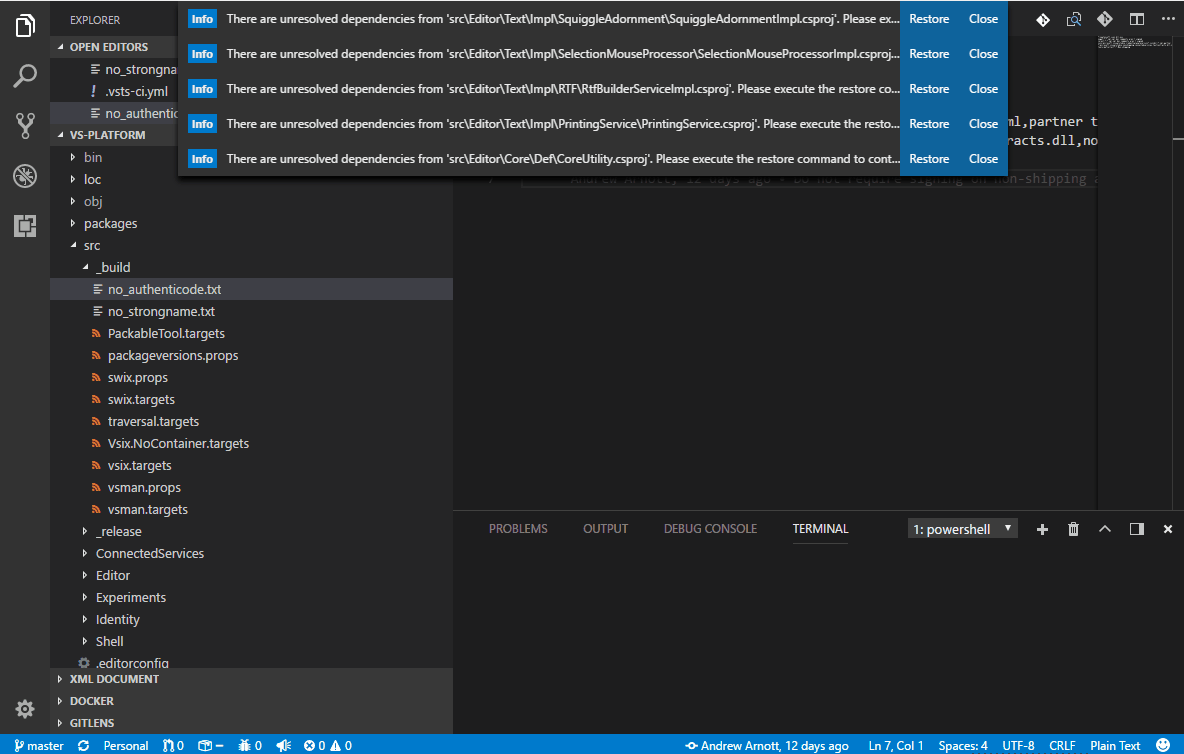Collapse the src folder
The width and height of the screenshot is (1184, 754).
[x=72, y=245]
